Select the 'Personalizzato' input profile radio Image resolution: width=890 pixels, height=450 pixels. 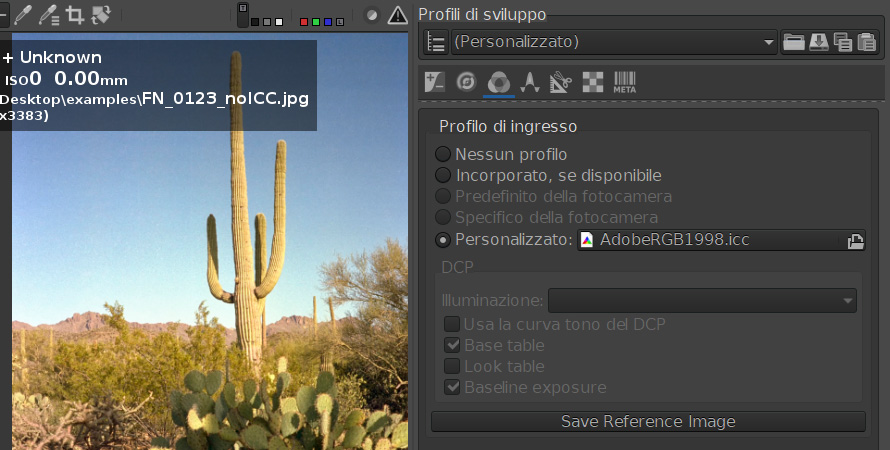(x=443, y=240)
